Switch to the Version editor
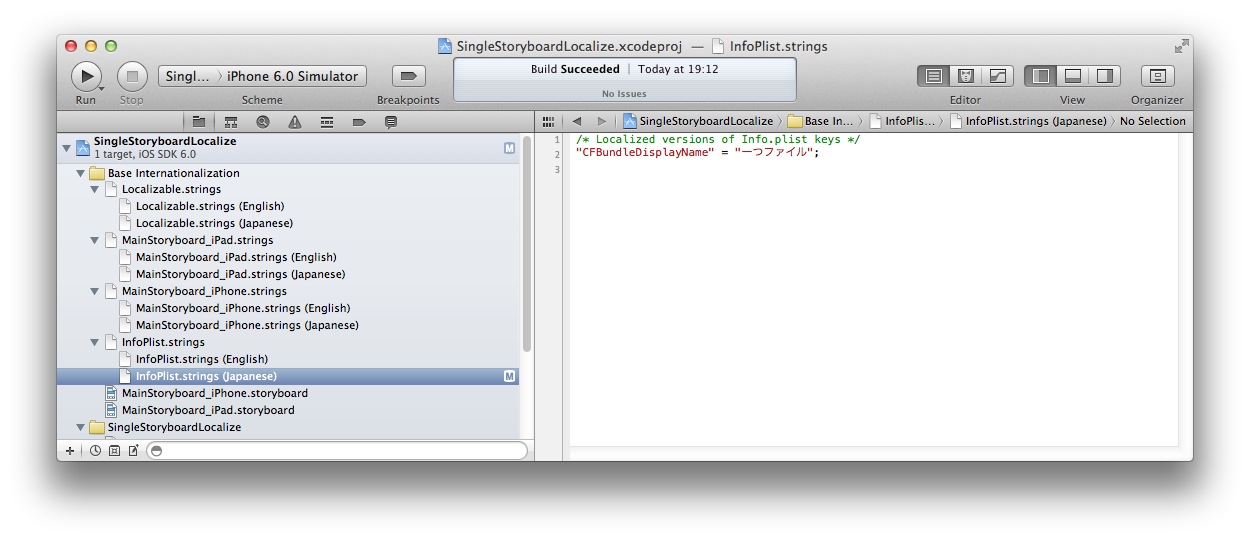This screenshot has height=540, width=1250. [998, 76]
